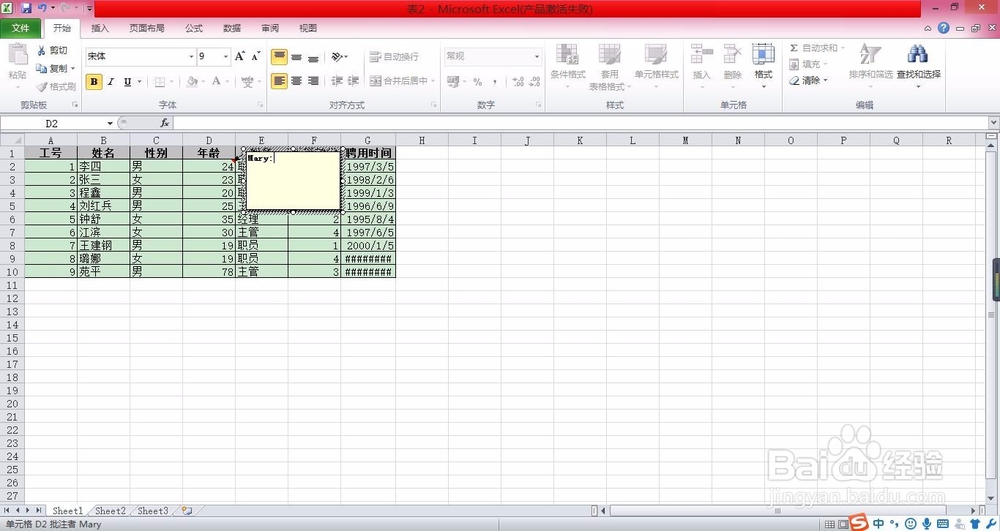Open the font size dropdown
1000x531 pixels.
[225, 56]
